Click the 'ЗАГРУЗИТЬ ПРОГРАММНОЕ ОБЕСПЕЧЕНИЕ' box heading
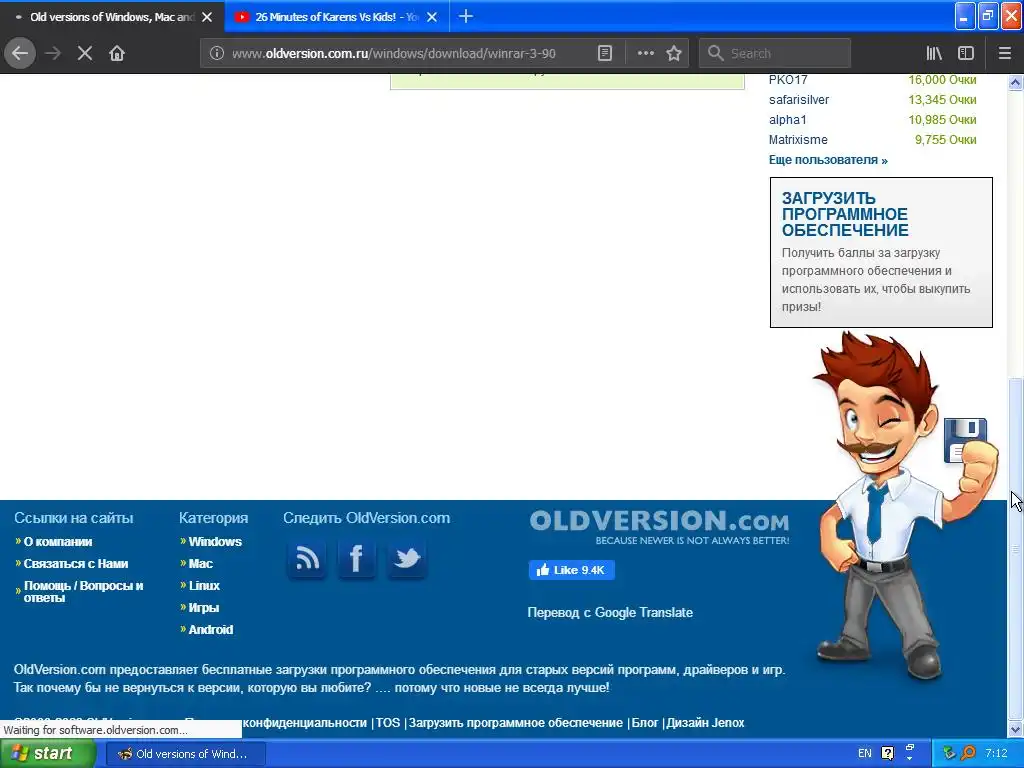1024x768 pixels. tap(845, 214)
